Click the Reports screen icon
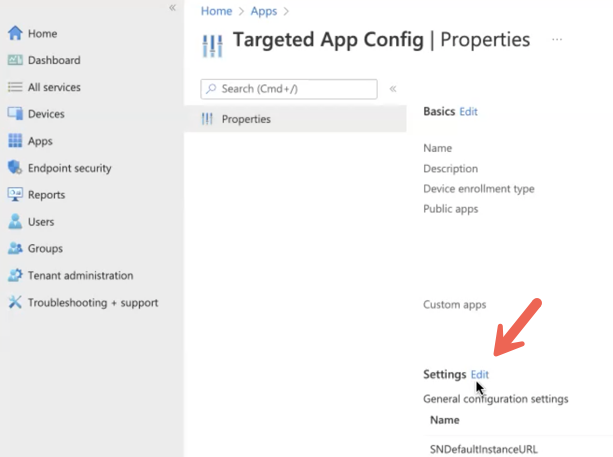Image resolution: width=613 pixels, height=457 pixels. [15, 194]
